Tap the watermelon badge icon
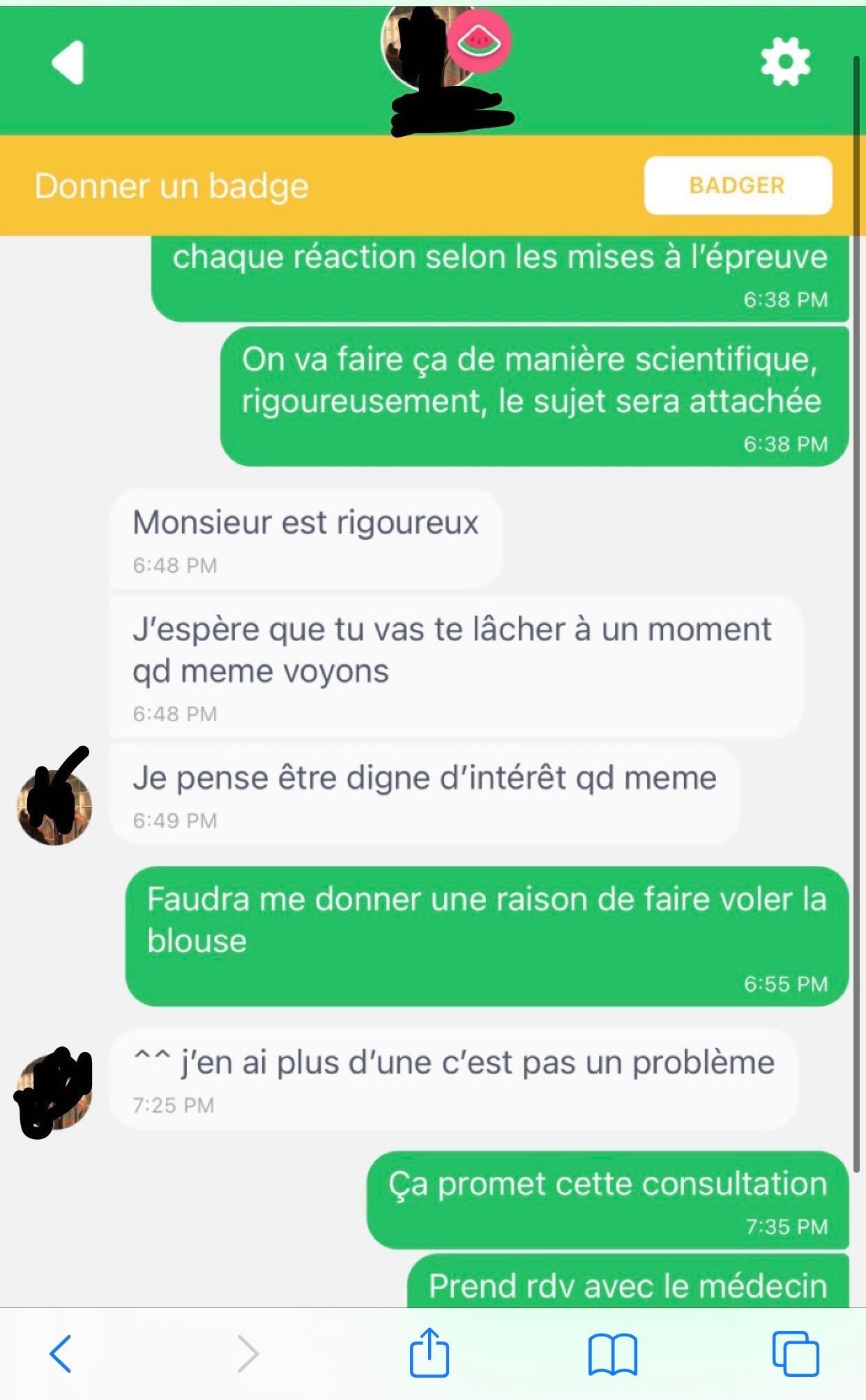The image size is (866, 1400). click(479, 41)
